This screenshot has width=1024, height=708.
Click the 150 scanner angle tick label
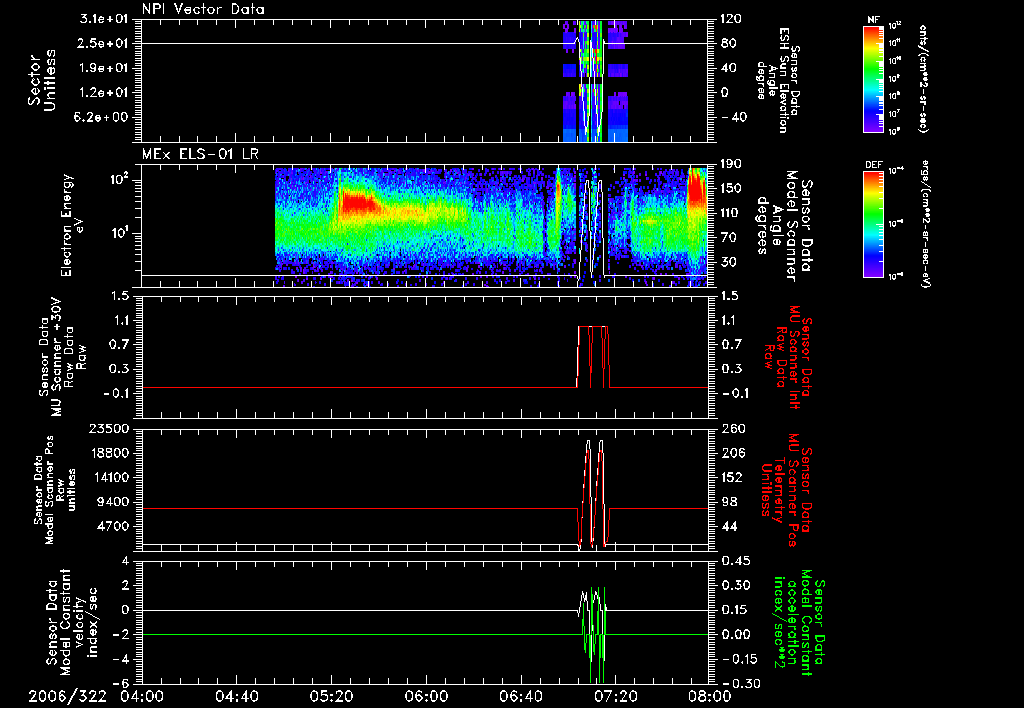click(x=731, y=189)
